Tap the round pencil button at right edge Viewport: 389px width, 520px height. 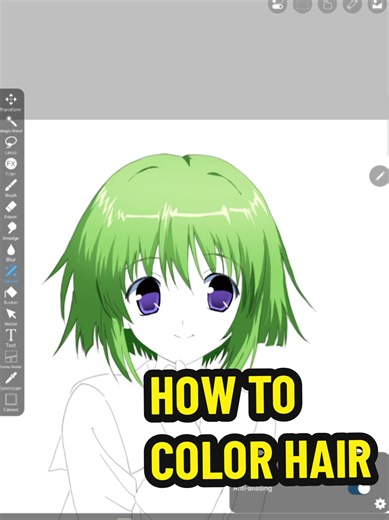(379, 175)
